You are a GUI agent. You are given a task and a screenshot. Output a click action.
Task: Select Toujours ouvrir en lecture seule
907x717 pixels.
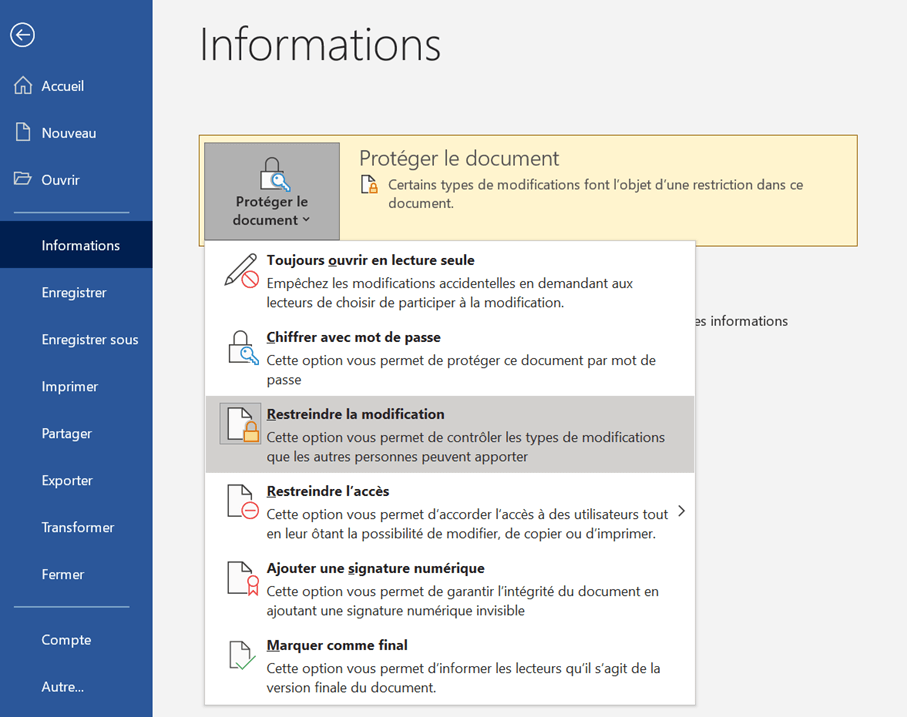[x=450, y=280]
